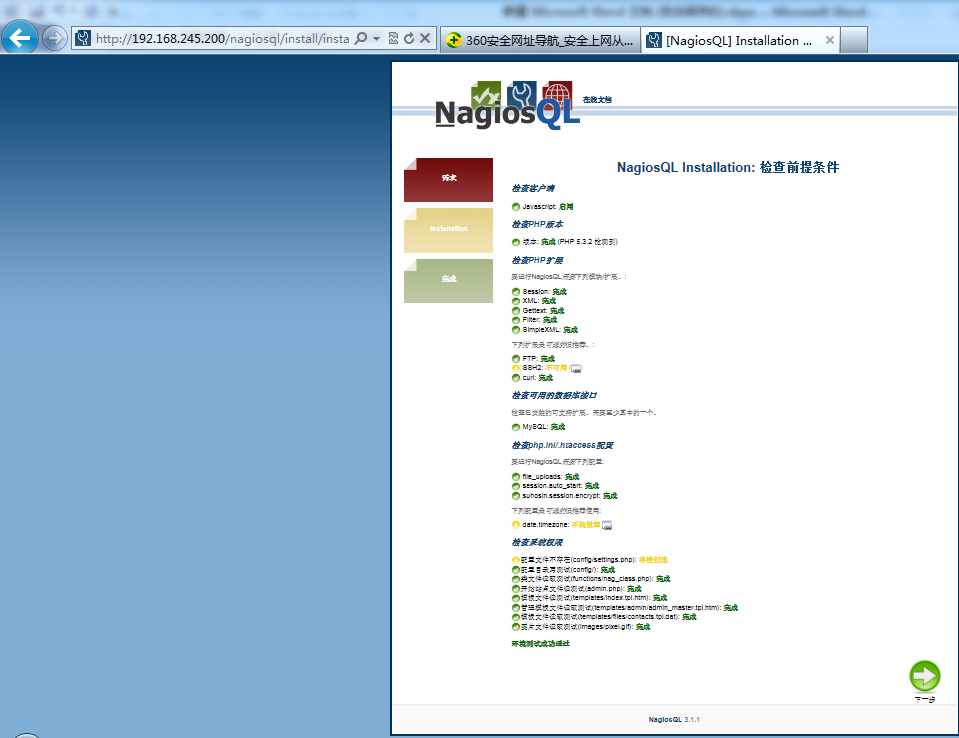Screen dimensions: 959x738
Task: Open the address bar dropdown arrow
Action: [377, 39]
